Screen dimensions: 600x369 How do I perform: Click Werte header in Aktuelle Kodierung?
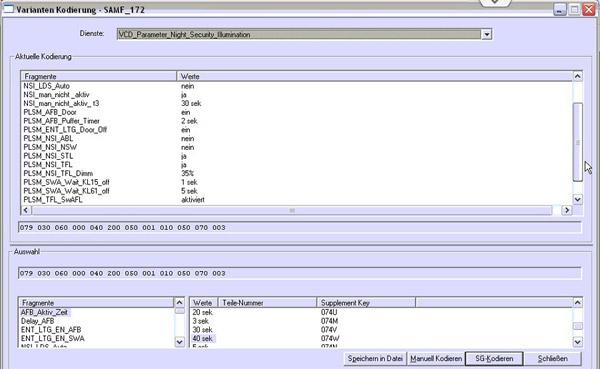click(x=374, y=76)
